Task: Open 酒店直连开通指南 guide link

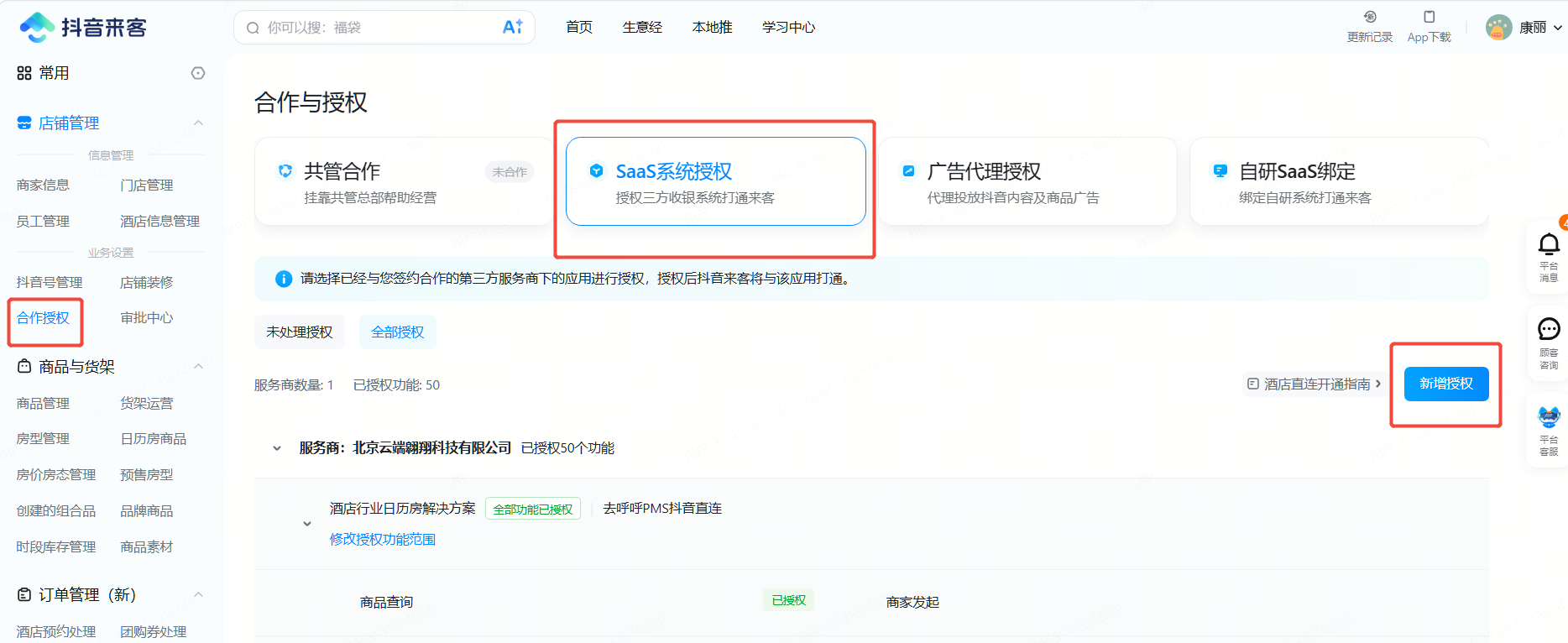Action: pos(1314,384)
